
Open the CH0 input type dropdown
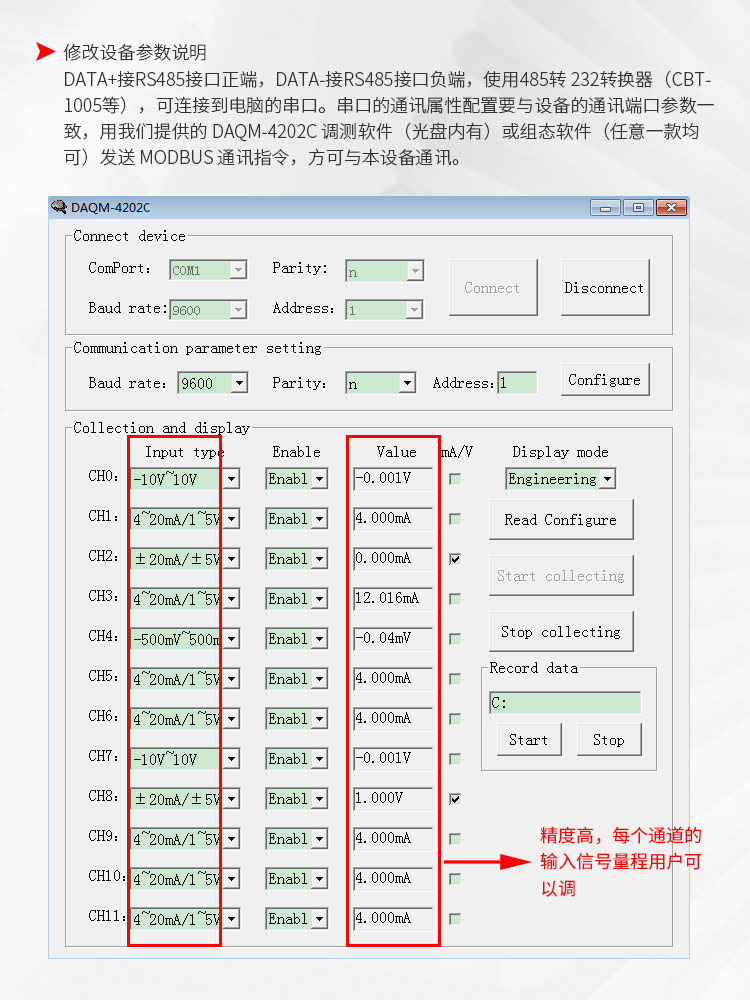click(x=231, y=479)
